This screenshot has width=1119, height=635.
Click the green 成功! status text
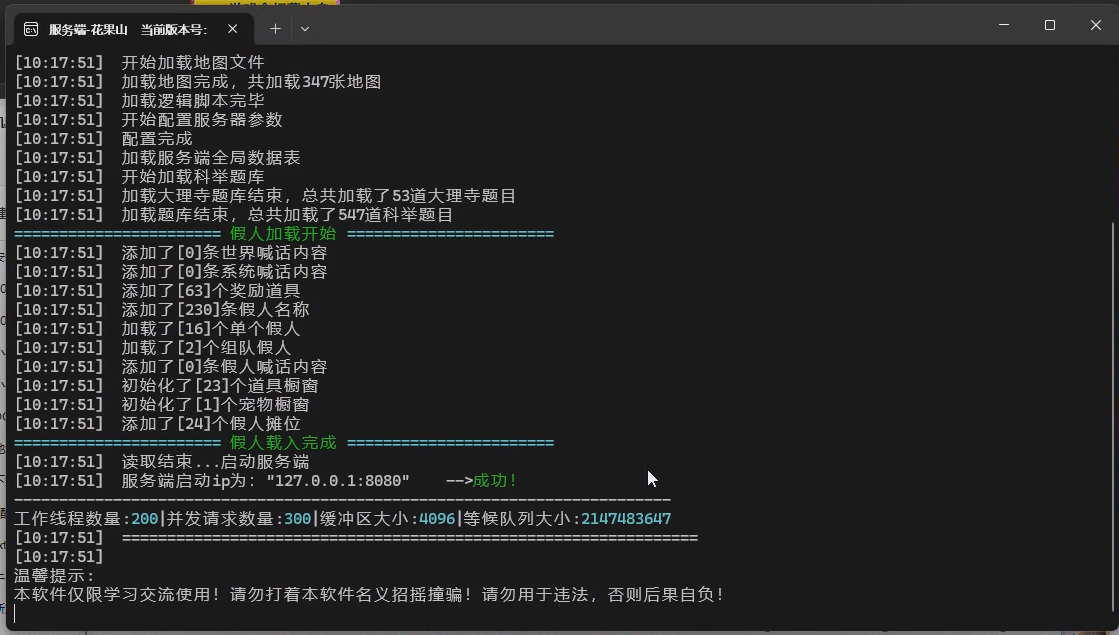point(495,481)
